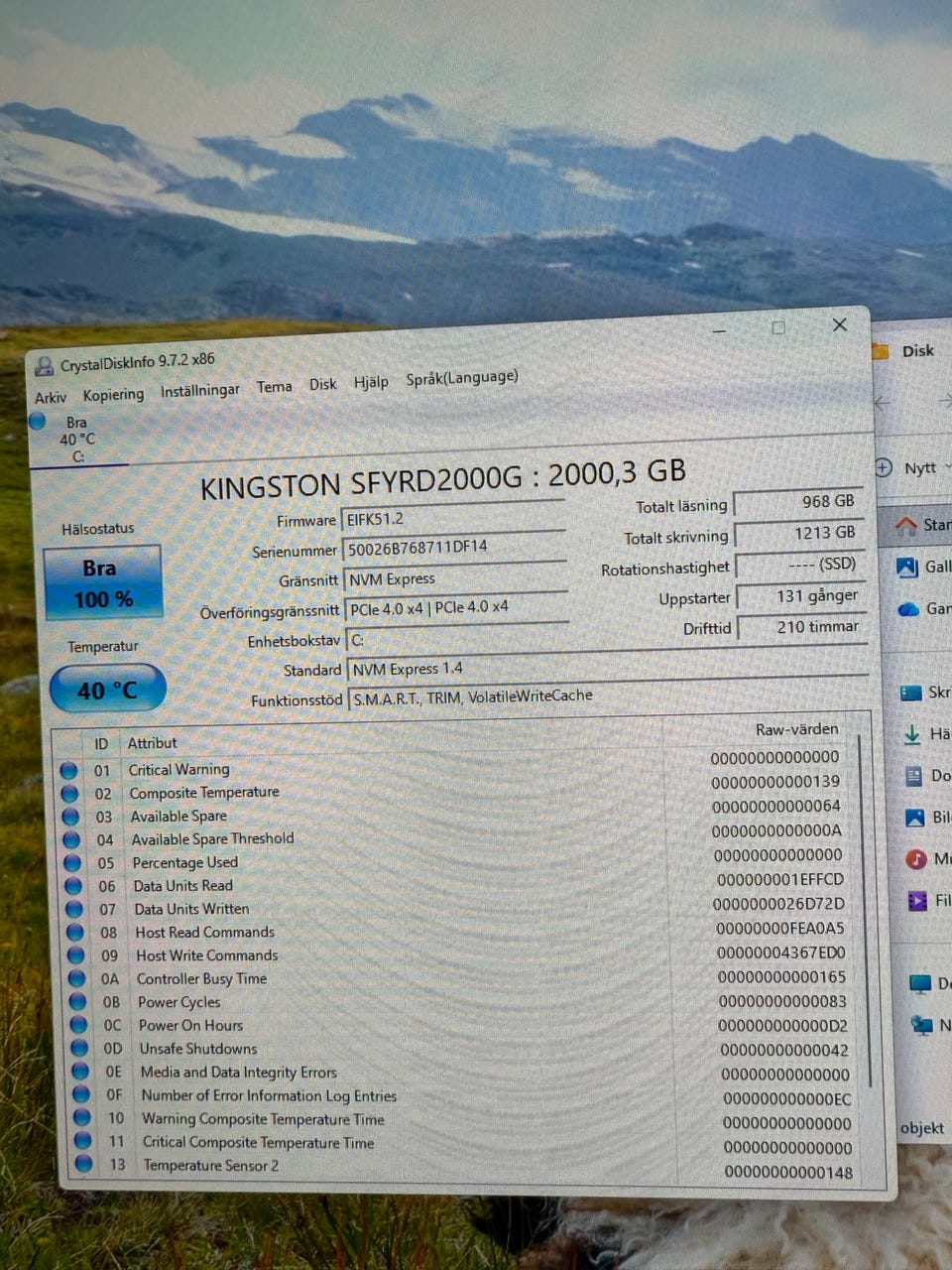Click the 40 °C temperature button
Viewport: 952px width, 1270px height.
click(x=106, y=690)
